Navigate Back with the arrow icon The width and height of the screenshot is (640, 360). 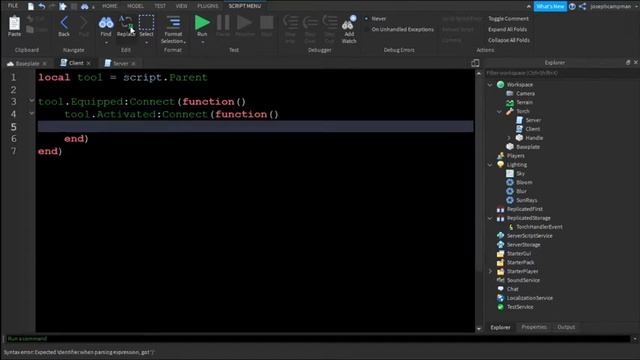click(64, 22)
